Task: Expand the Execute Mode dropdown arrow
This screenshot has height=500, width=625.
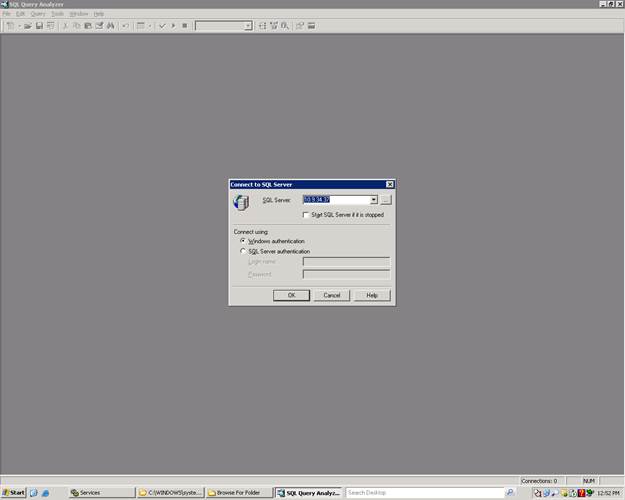Action: click(x=149, y=26)
